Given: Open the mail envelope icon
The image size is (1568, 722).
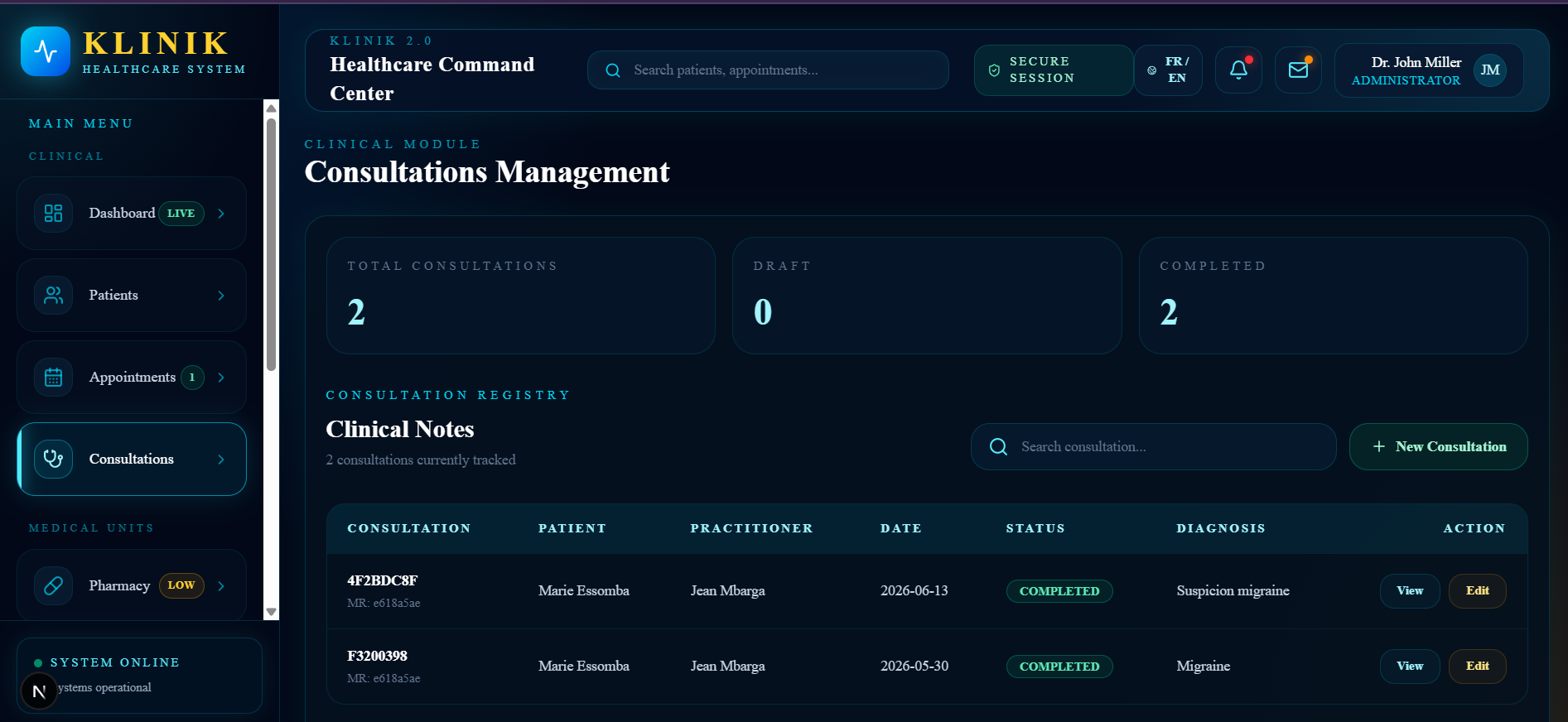Looking at the screenshot, I should 1298,70.
